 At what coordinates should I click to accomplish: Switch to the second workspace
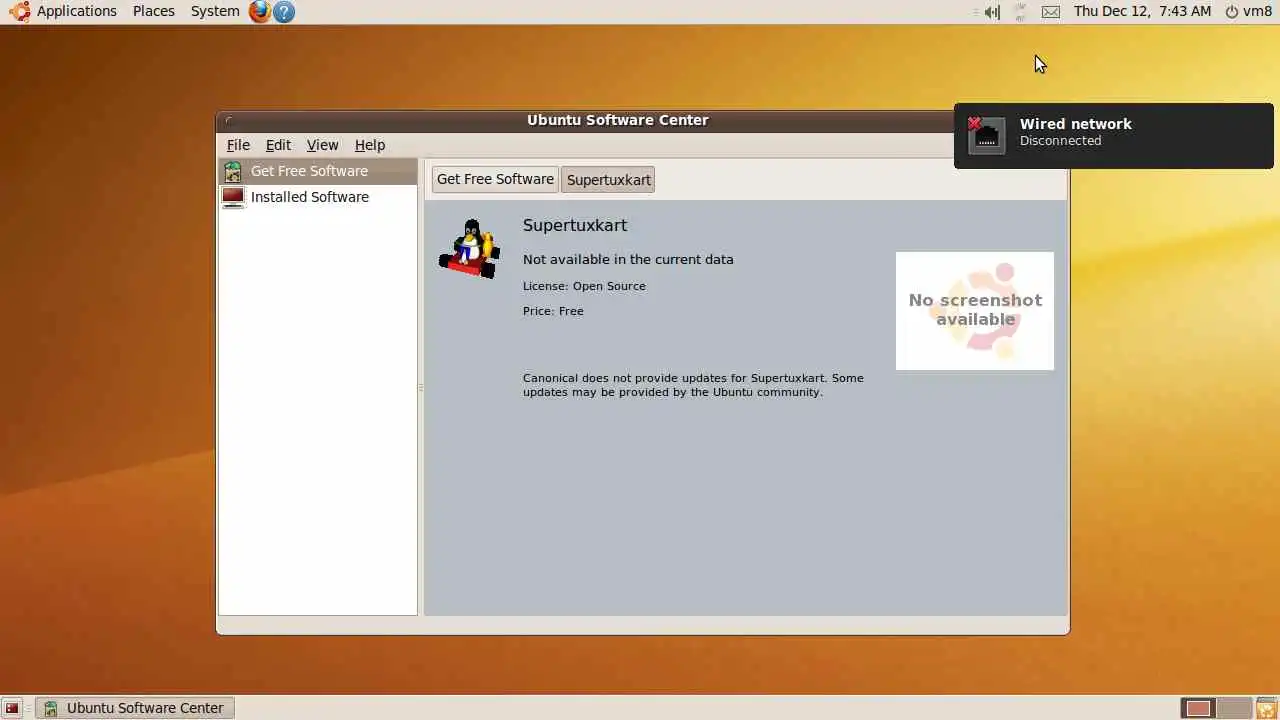(1235, 708)
